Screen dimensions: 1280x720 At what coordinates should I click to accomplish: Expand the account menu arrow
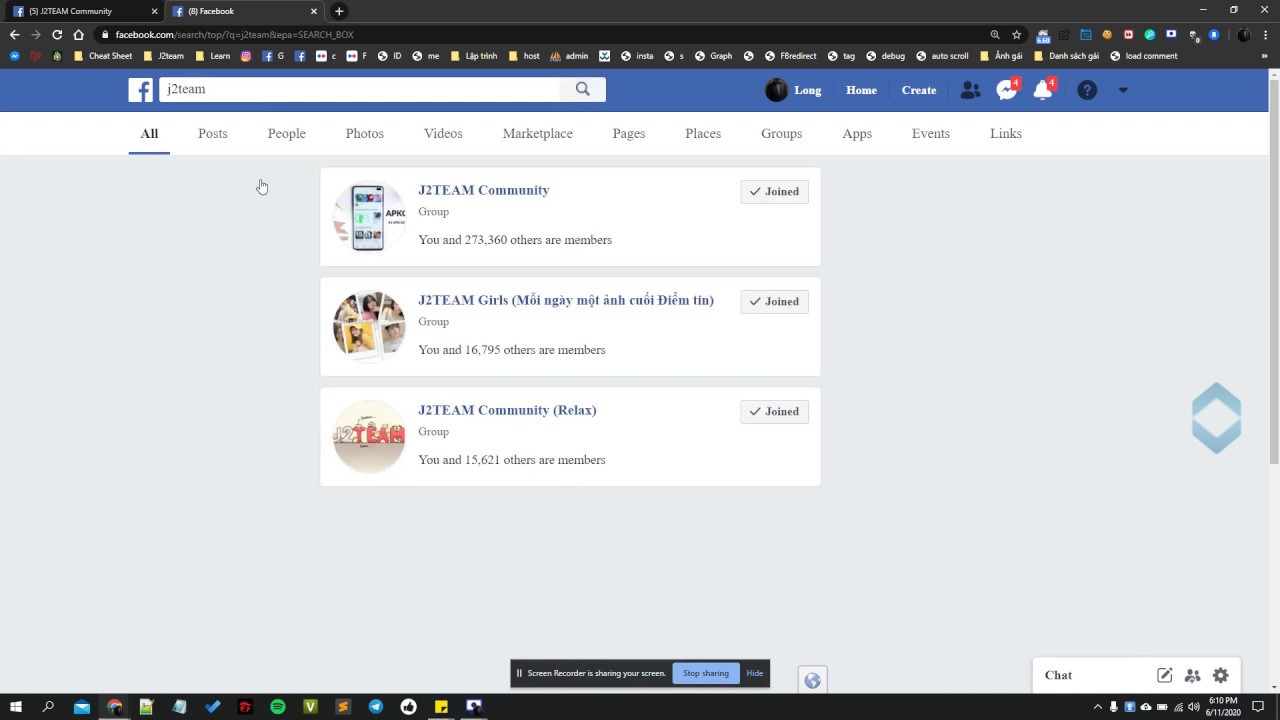tap(1123, 90)
